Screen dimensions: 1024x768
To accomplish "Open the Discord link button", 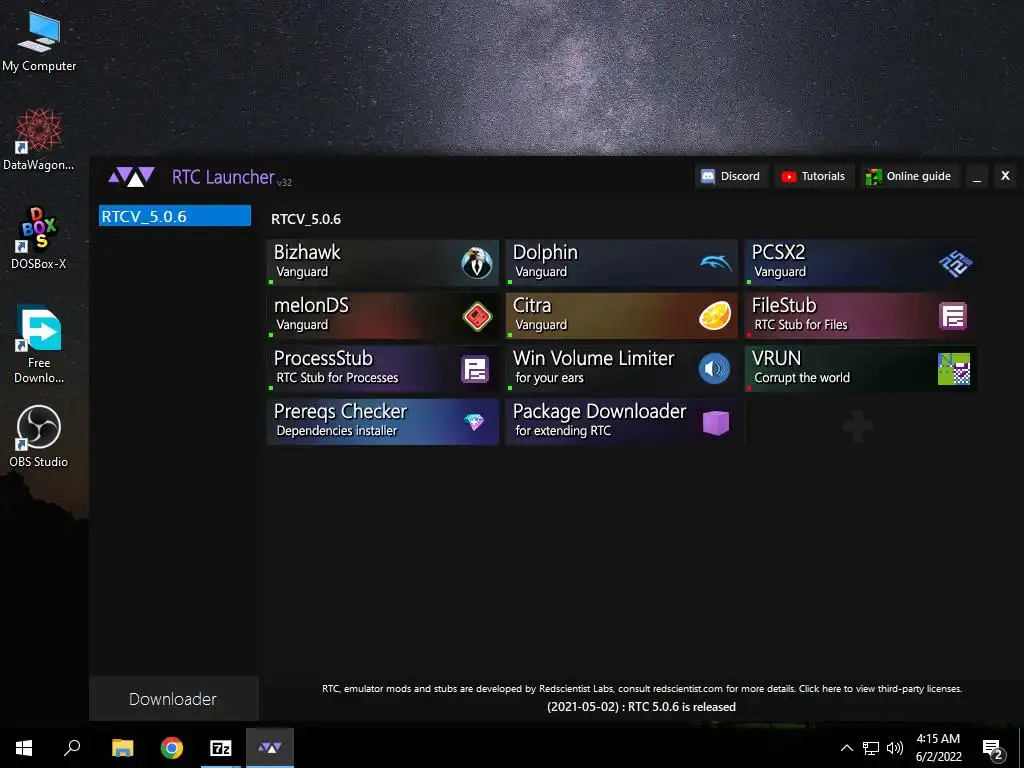I will (x=730, y=176).
